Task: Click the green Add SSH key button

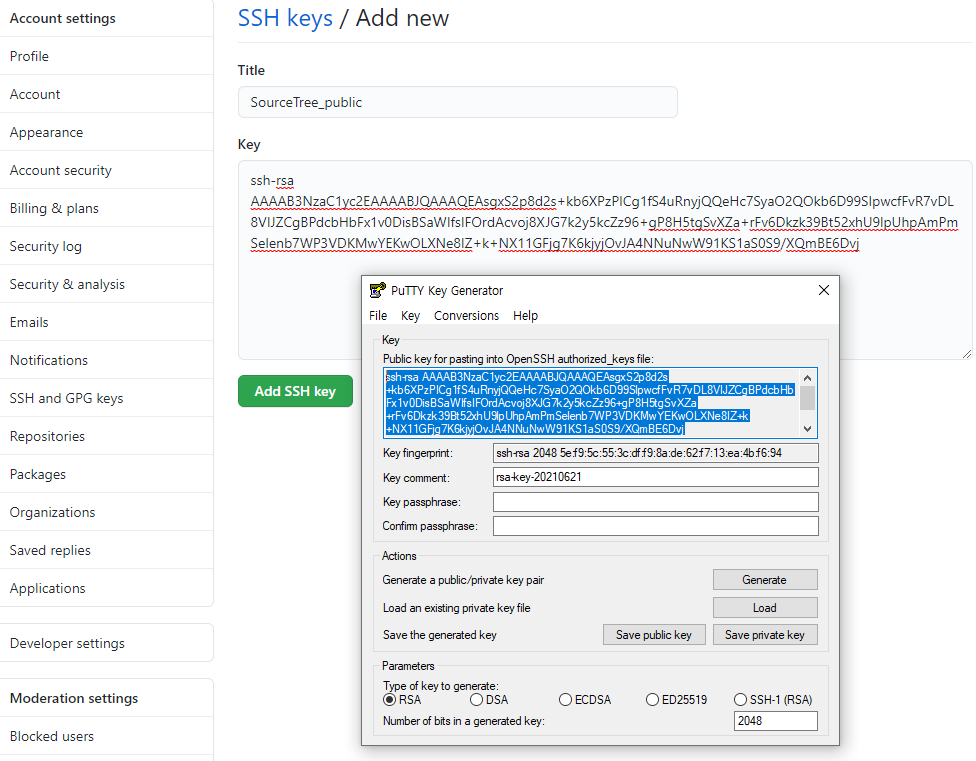Action: click(x=295, y=391)
